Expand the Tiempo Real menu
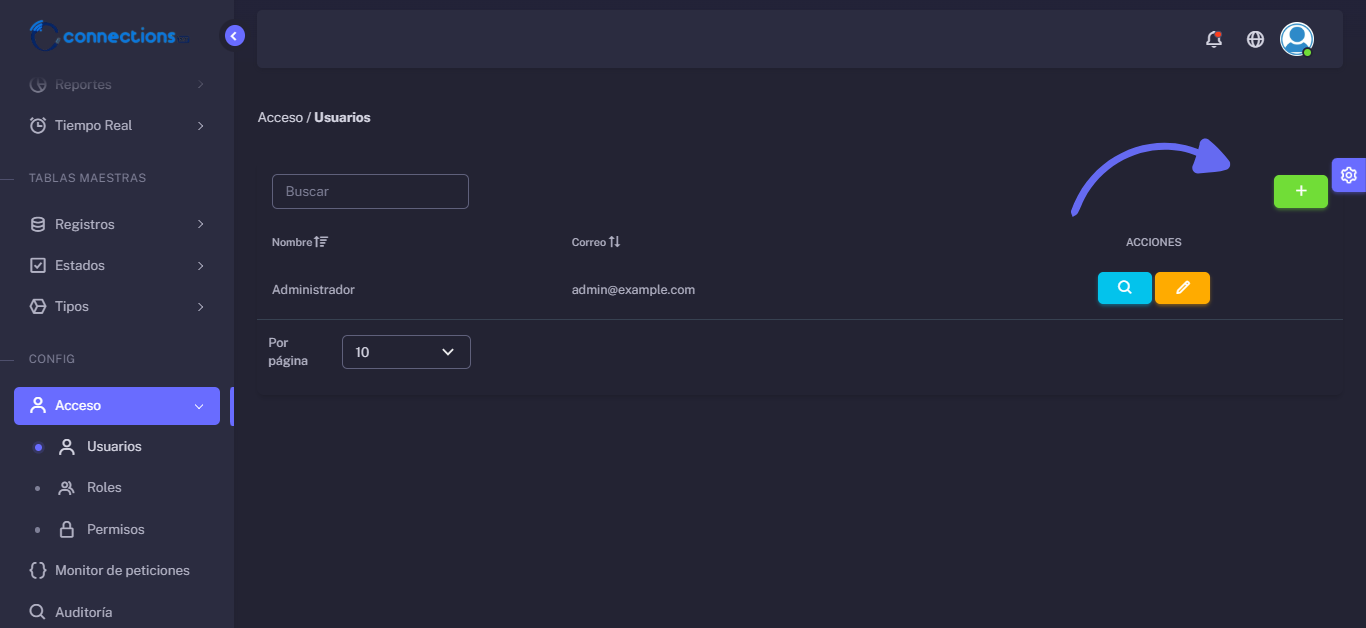1366x628 pixels. point(117,125)
